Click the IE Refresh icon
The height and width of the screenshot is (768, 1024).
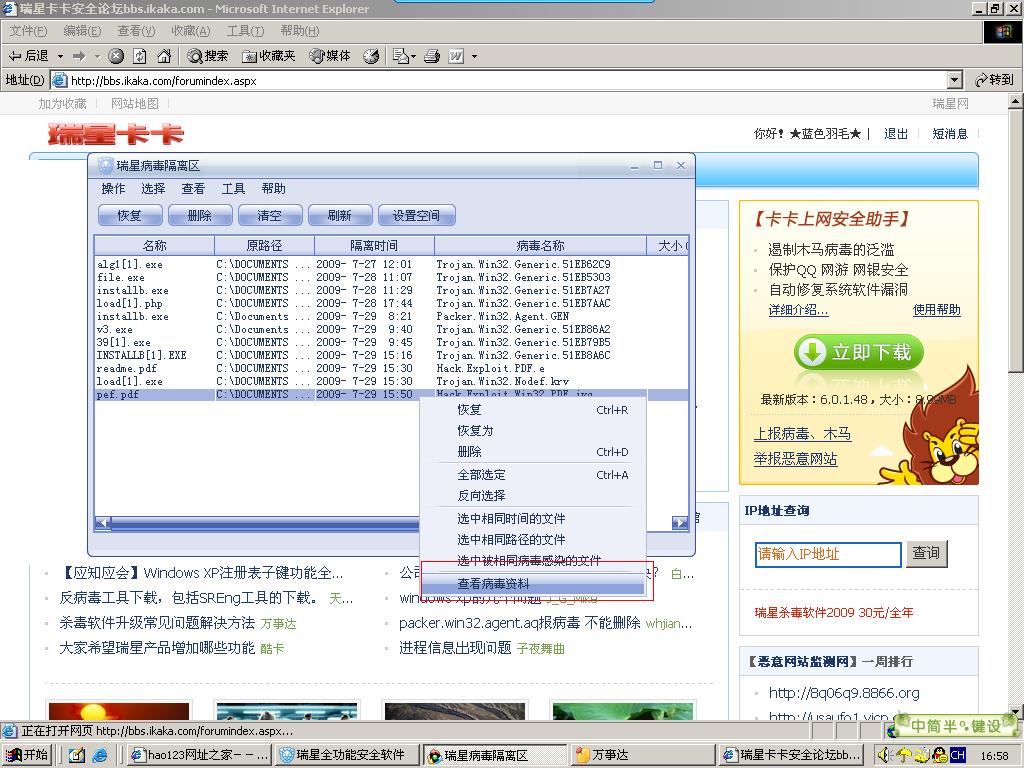(140, 56)
